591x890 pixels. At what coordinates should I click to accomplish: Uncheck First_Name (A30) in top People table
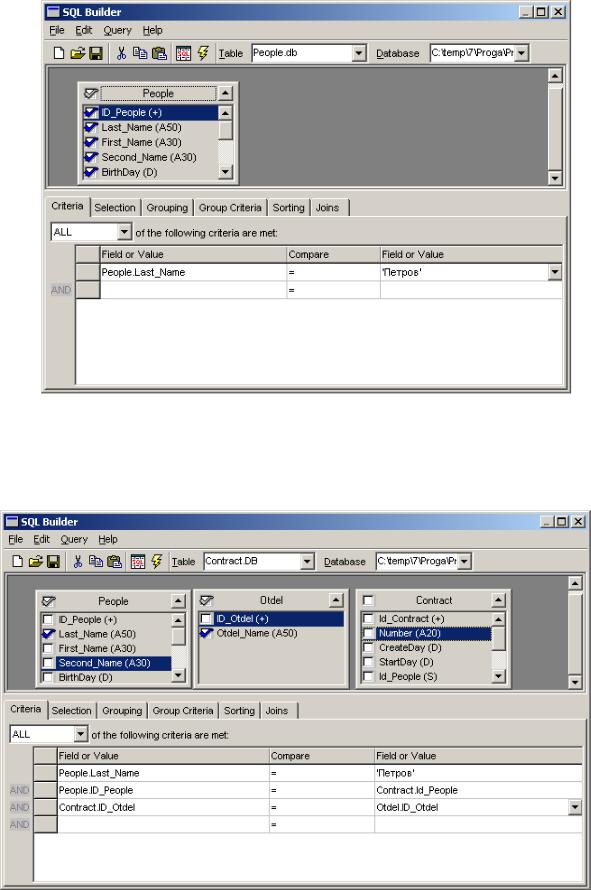pyautogui.click(x=91, y=142)
